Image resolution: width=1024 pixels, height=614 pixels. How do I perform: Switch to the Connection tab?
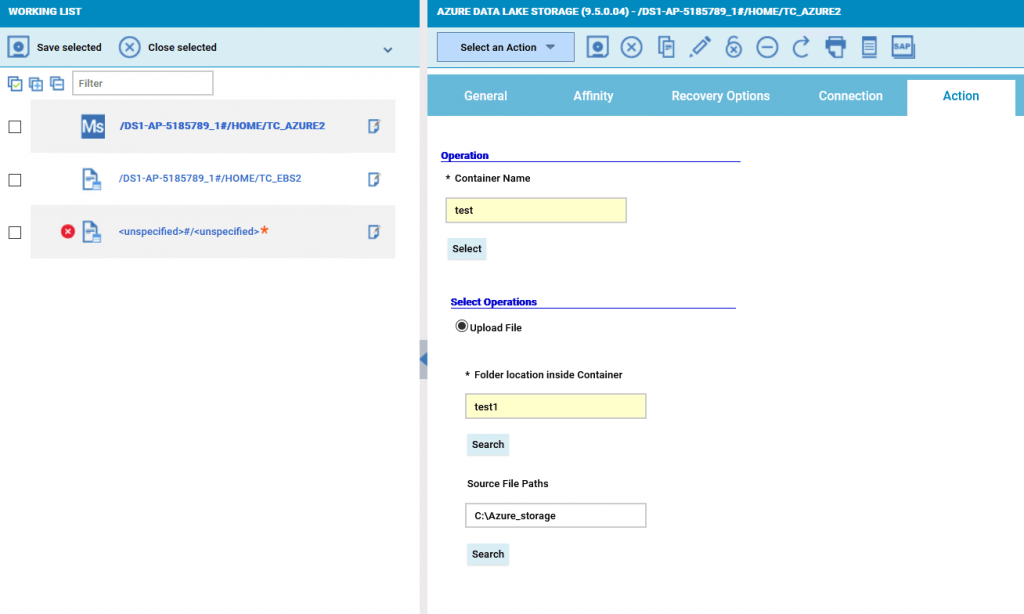(850, 96)
